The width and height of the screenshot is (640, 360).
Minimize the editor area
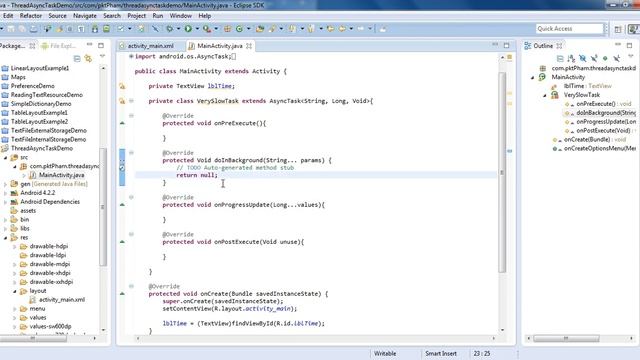tap(495, 44)
